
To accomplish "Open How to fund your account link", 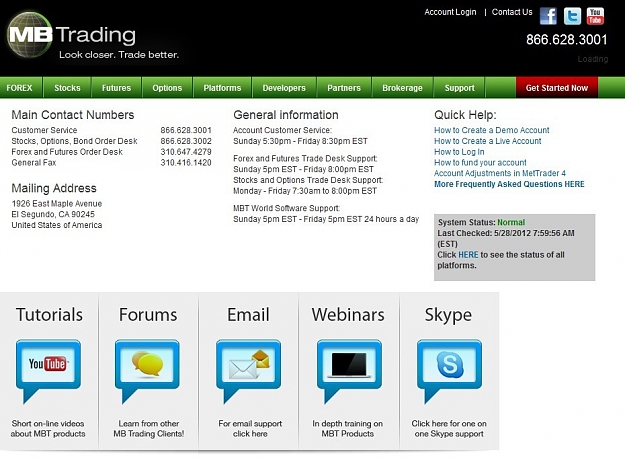I will (x=480, y=162).
